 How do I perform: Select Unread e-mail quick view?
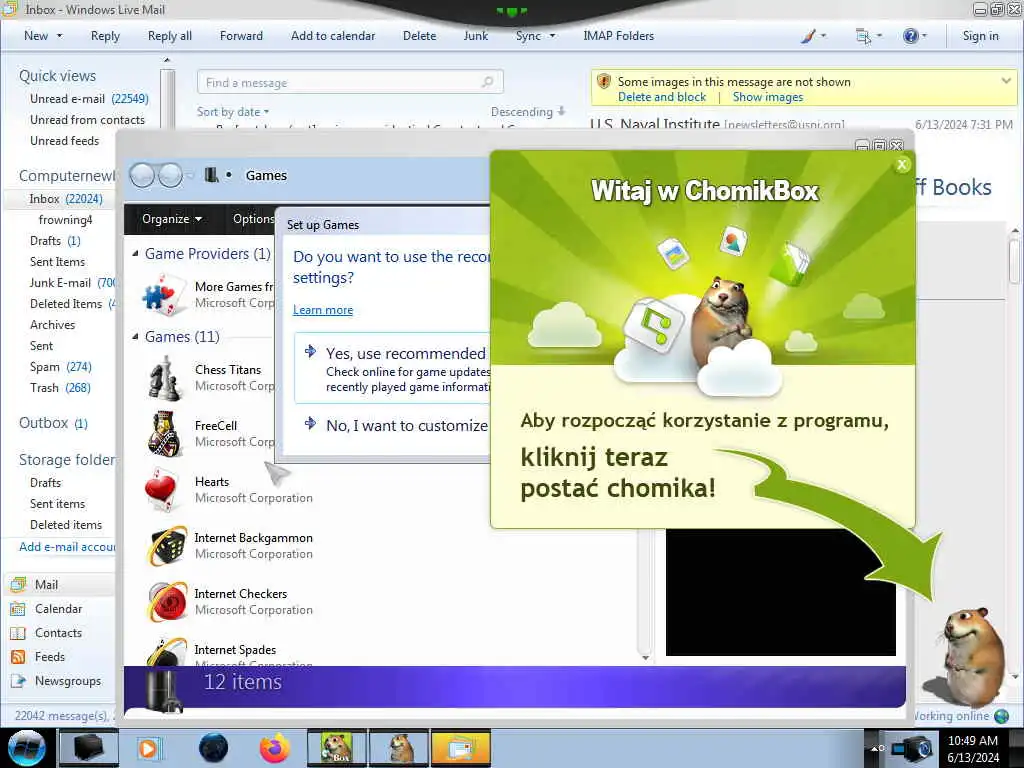coord(89,99)
